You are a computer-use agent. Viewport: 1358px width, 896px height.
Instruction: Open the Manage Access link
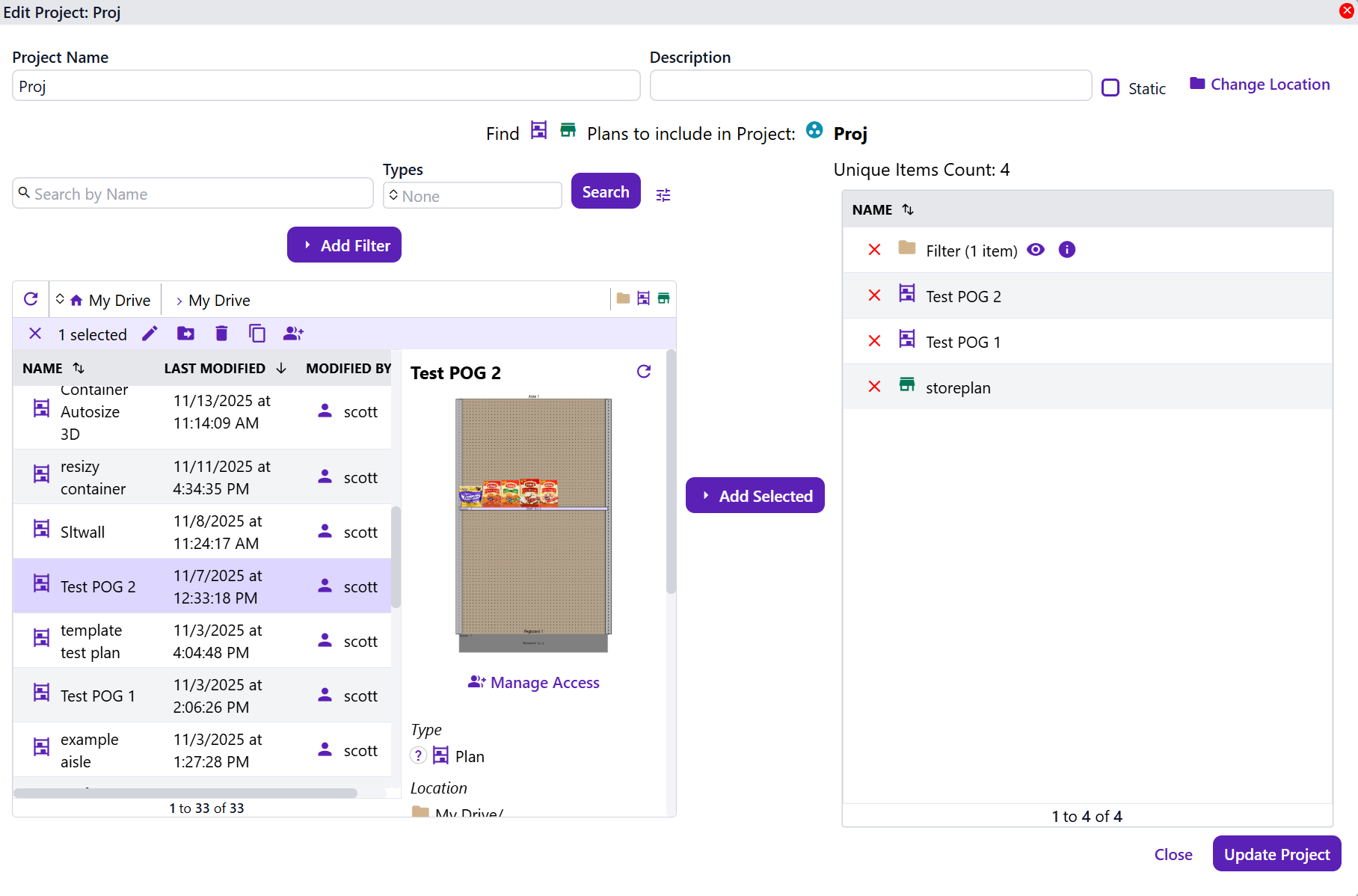click(x=534, y=682)
